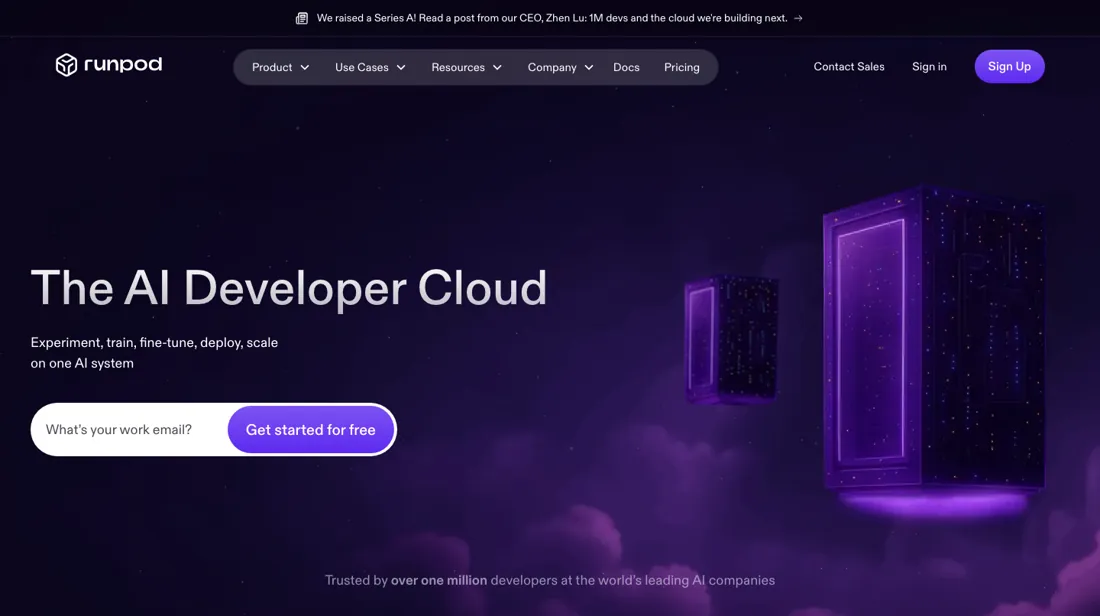The width and height of the screenshot is (1100, 616).
Task: Expand the Product chevron
Action: click(x=304, y=67)
